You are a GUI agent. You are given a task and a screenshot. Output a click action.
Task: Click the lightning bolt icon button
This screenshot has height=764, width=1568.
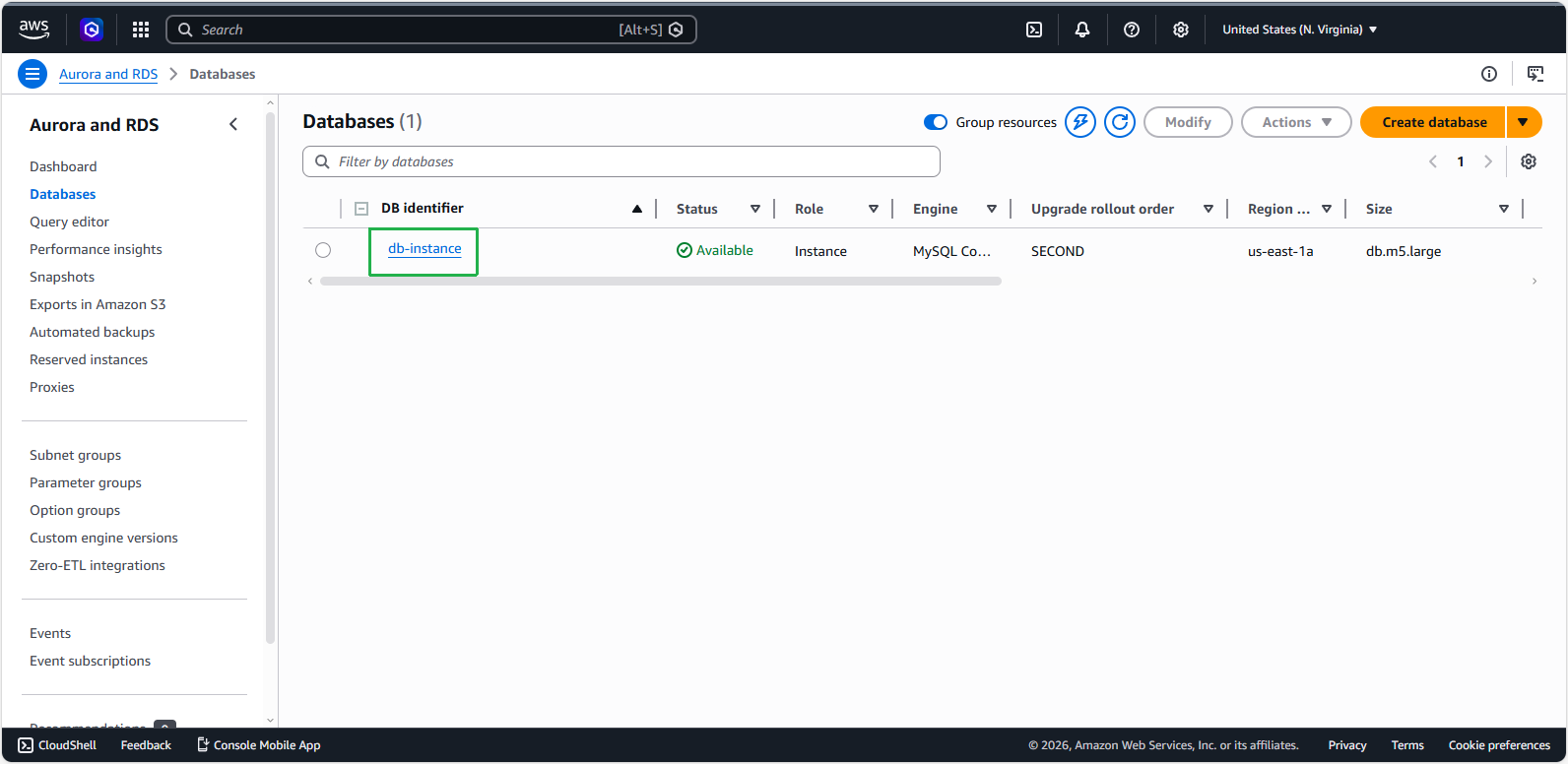tap(1080, 122)
